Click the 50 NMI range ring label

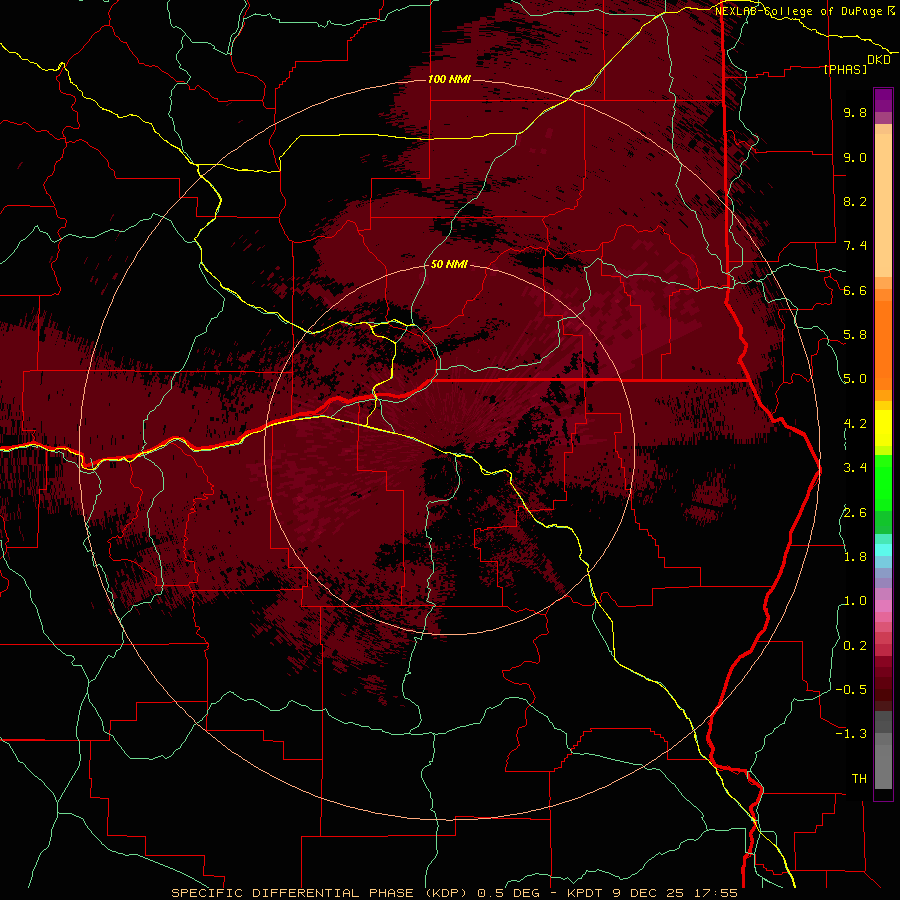[449, 264]
